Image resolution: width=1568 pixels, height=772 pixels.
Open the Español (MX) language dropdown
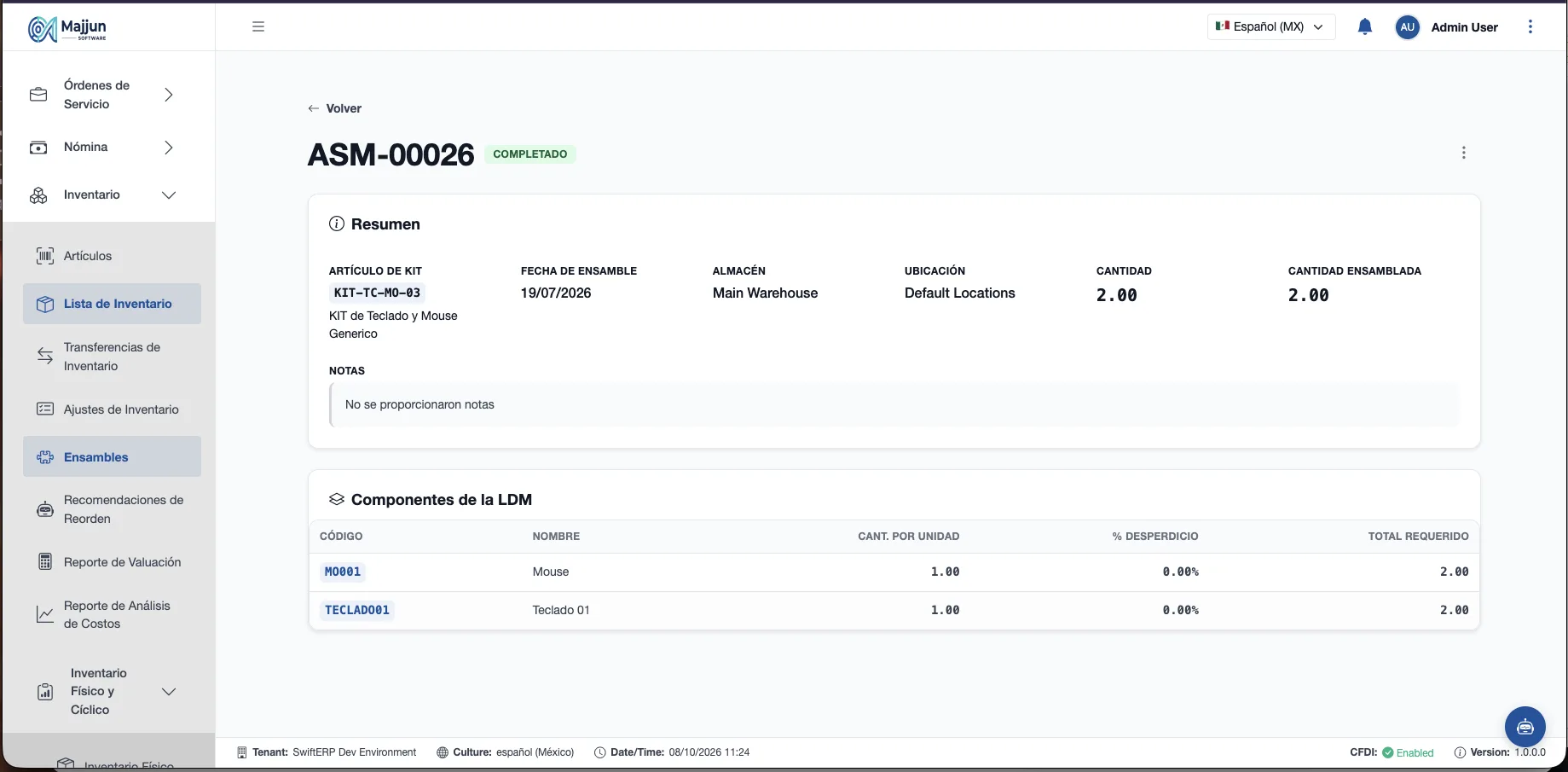1271,26
